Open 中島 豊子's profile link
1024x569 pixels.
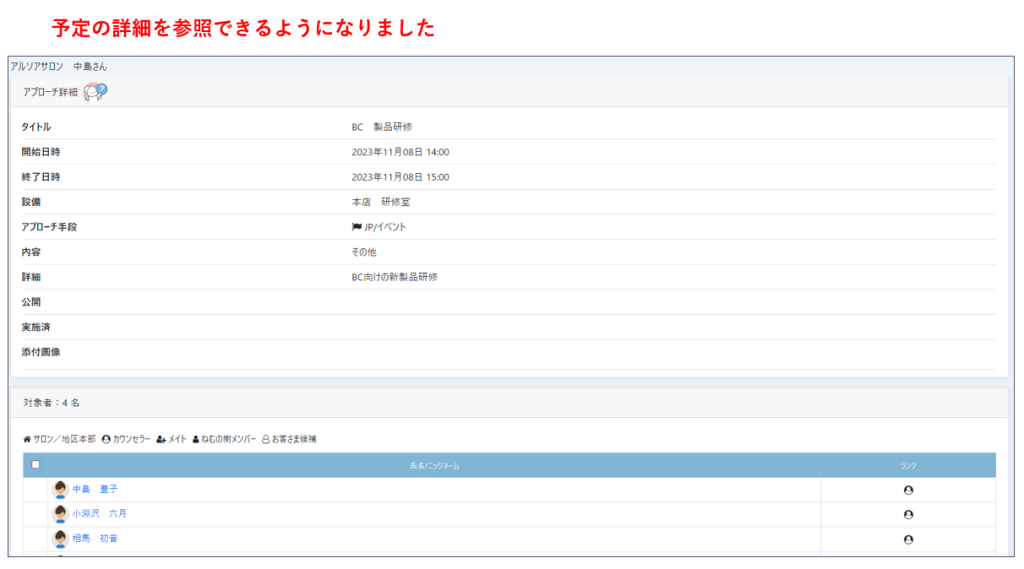click(95, 489)
